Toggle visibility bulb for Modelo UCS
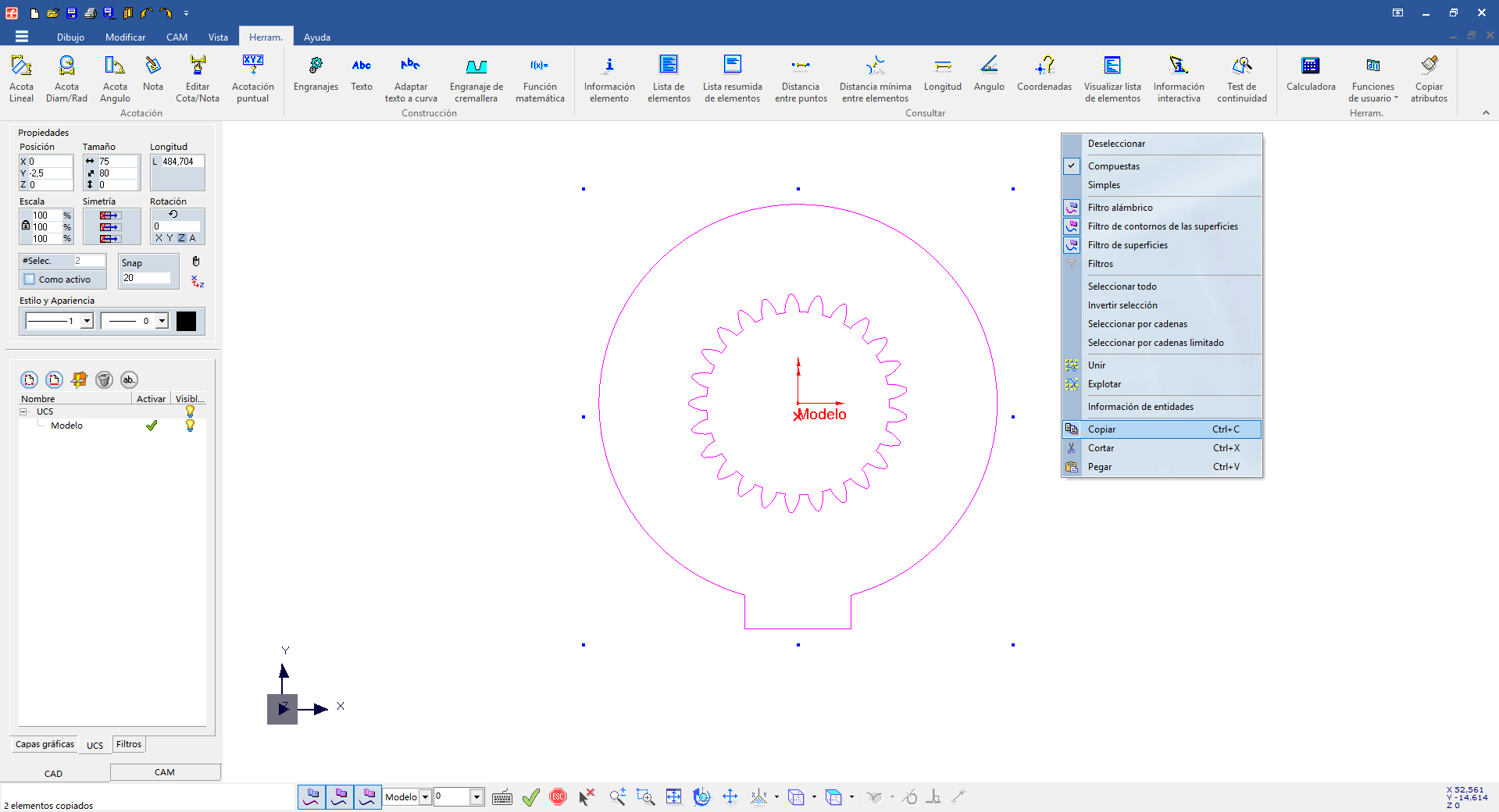 [x=190, y=426]
